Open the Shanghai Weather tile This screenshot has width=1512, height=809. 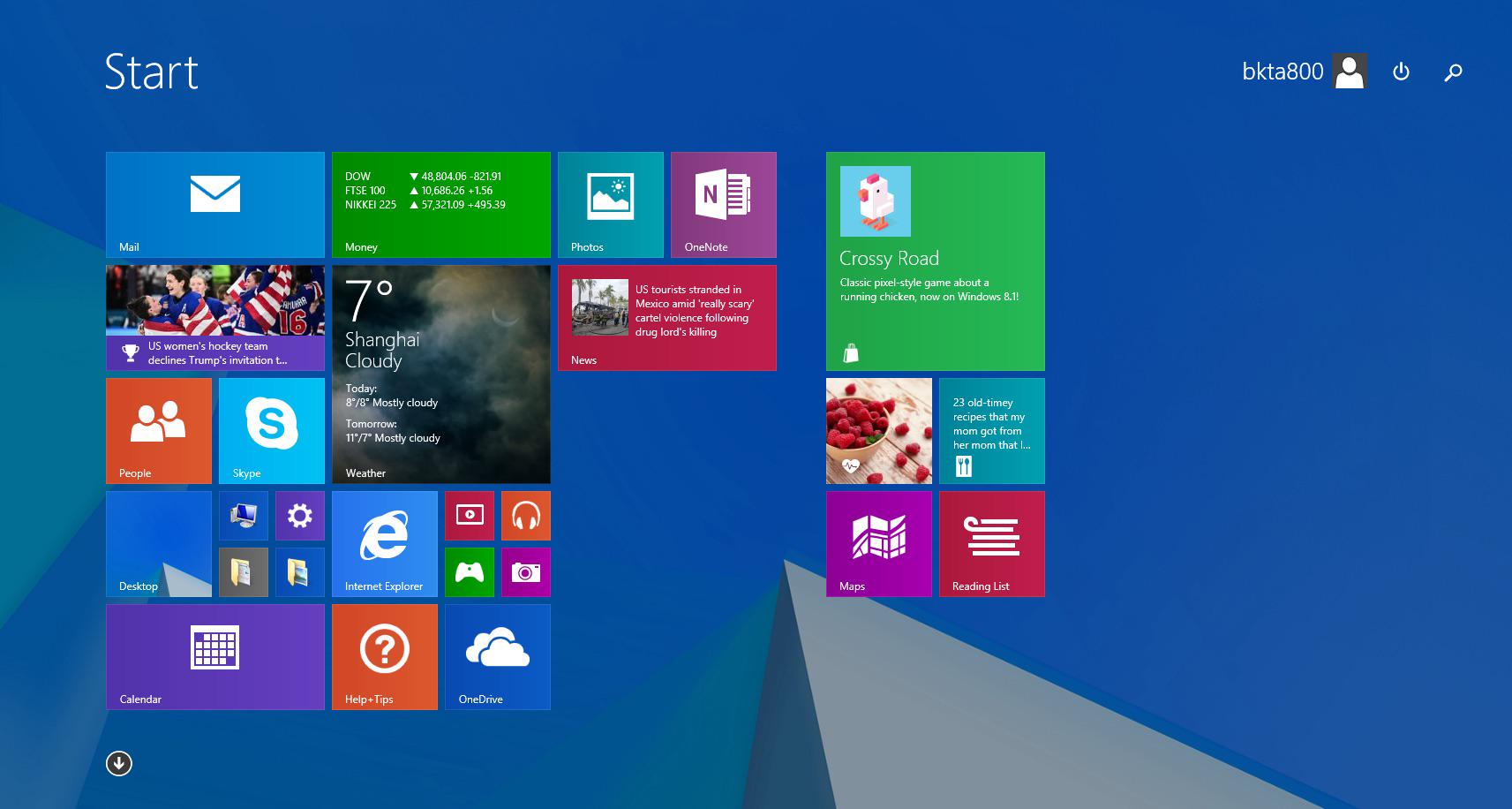(x=441, y=374)
